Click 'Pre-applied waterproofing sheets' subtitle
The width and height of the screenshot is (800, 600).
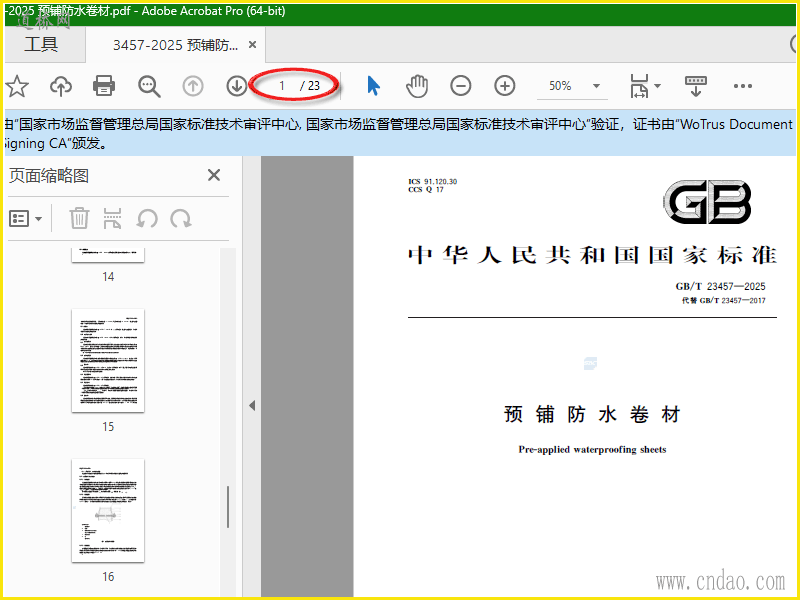pyautogui.click(x=592, y=449)
